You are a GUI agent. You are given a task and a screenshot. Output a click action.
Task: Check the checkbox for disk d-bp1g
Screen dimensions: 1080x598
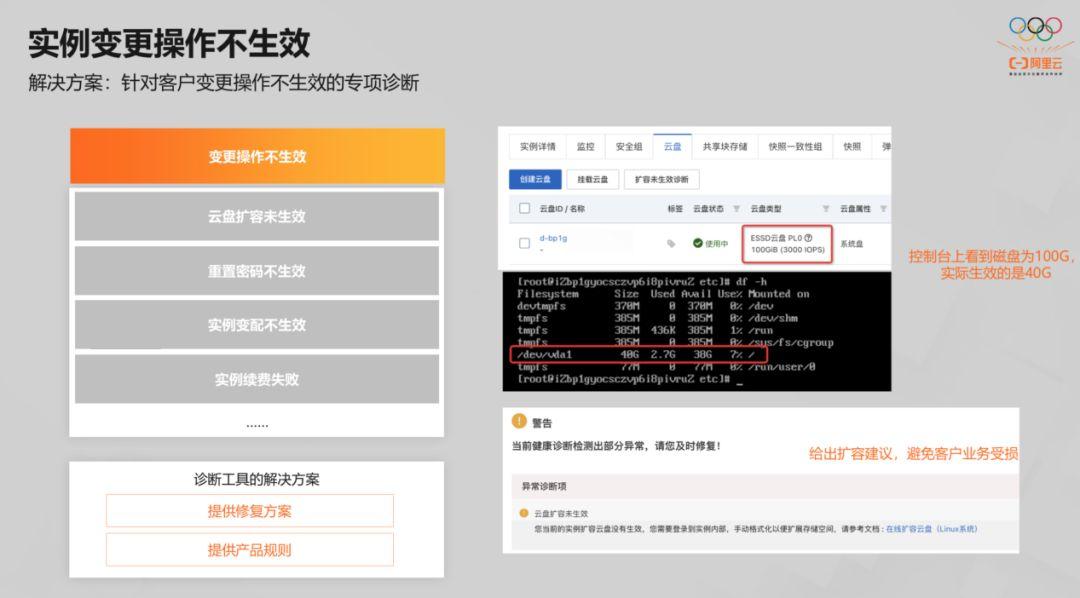click(x=523, y=243)
